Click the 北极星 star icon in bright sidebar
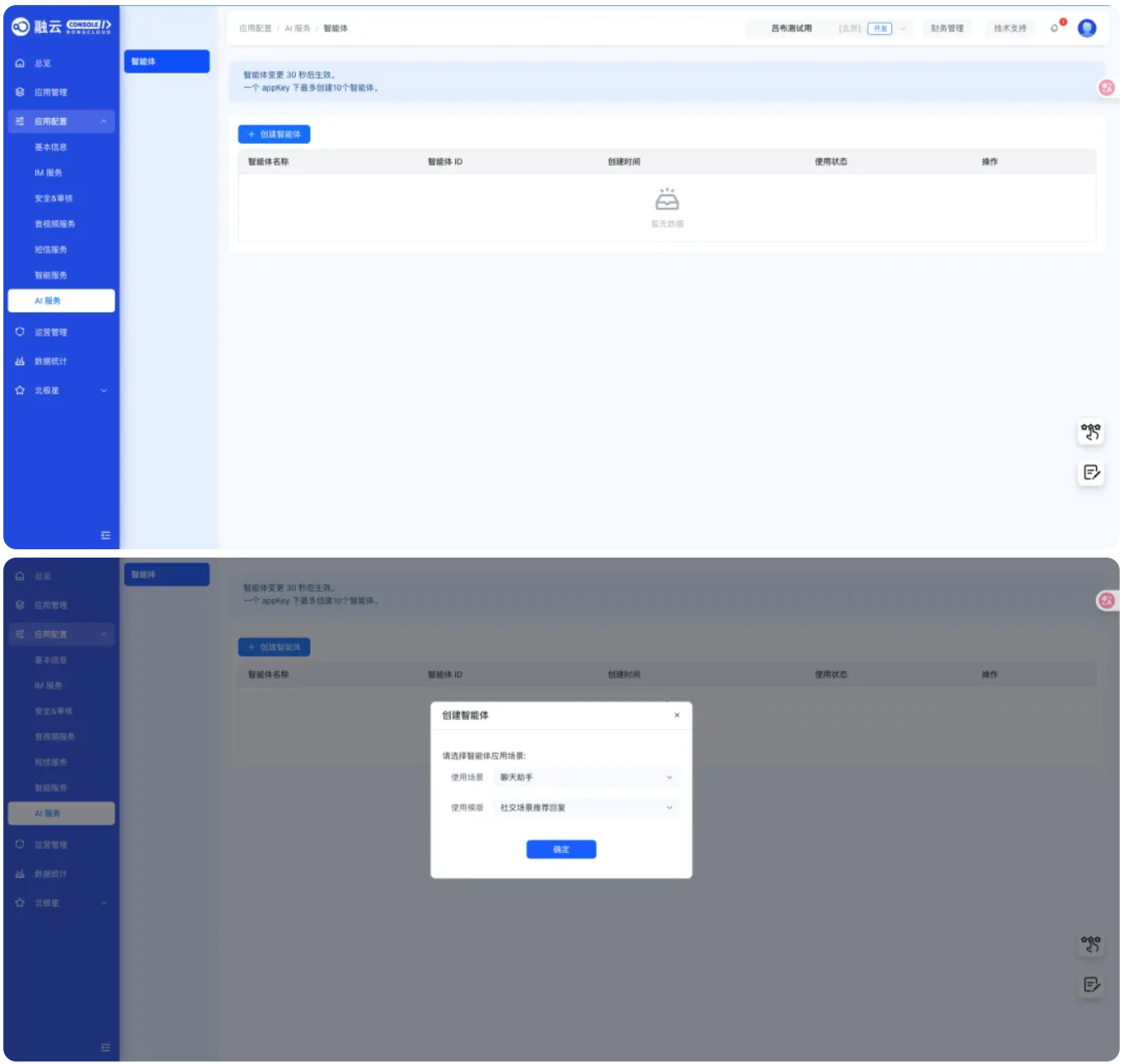Image resolution: width=1123 pixels, height=1064 pixels. (20, 390)
